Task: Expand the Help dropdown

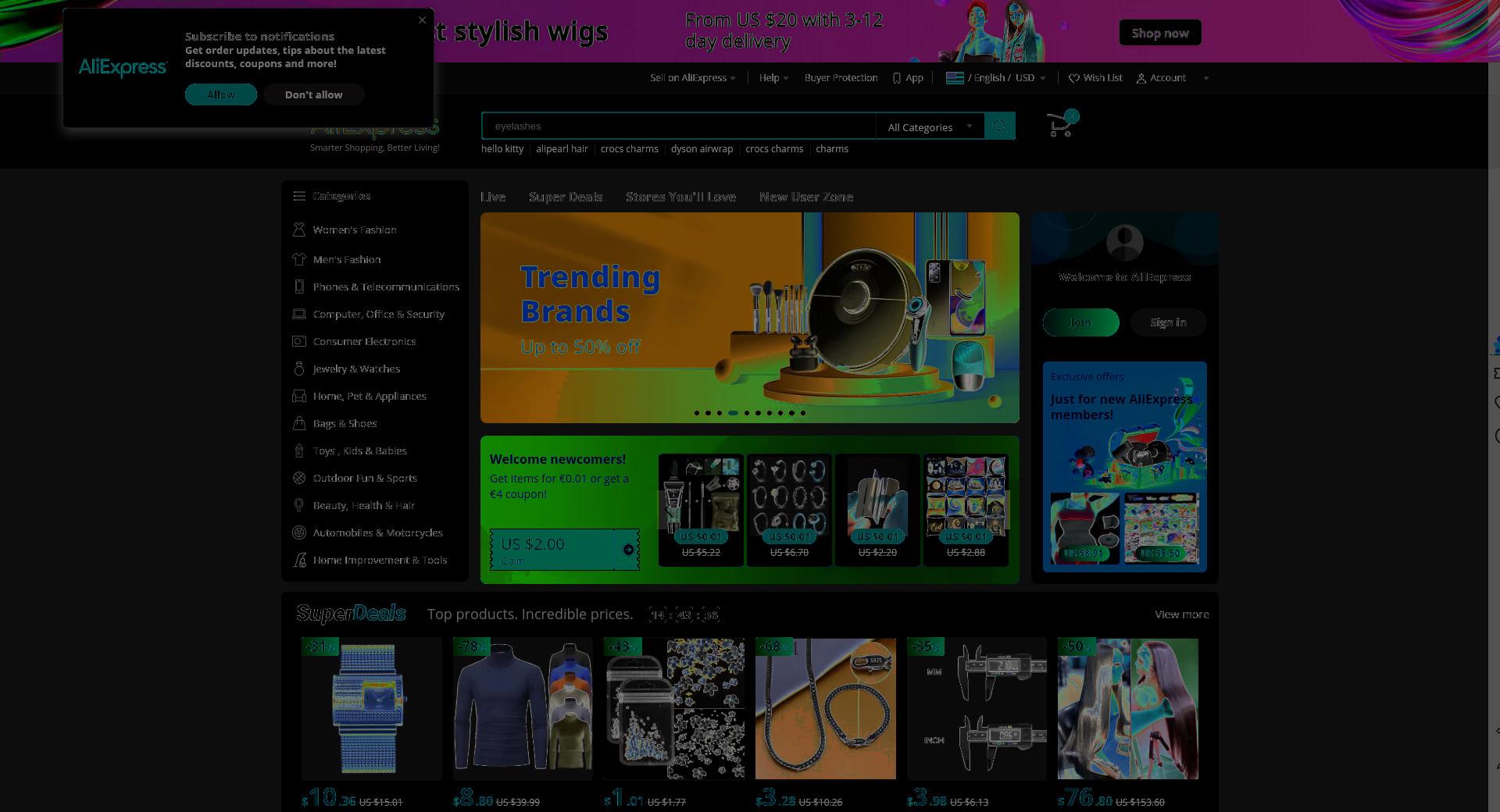Action: [773, 78]
